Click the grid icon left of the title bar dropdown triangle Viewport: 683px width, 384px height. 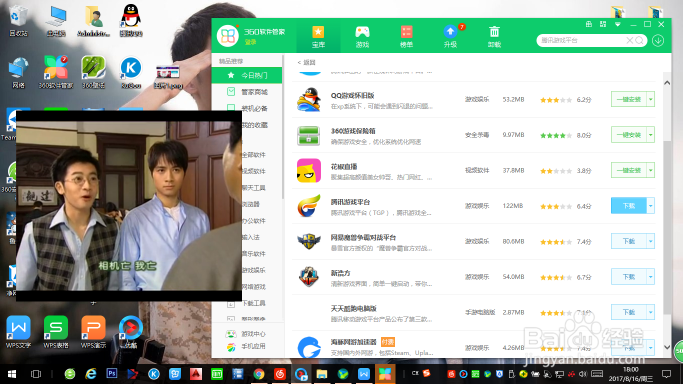pos(603,24)
